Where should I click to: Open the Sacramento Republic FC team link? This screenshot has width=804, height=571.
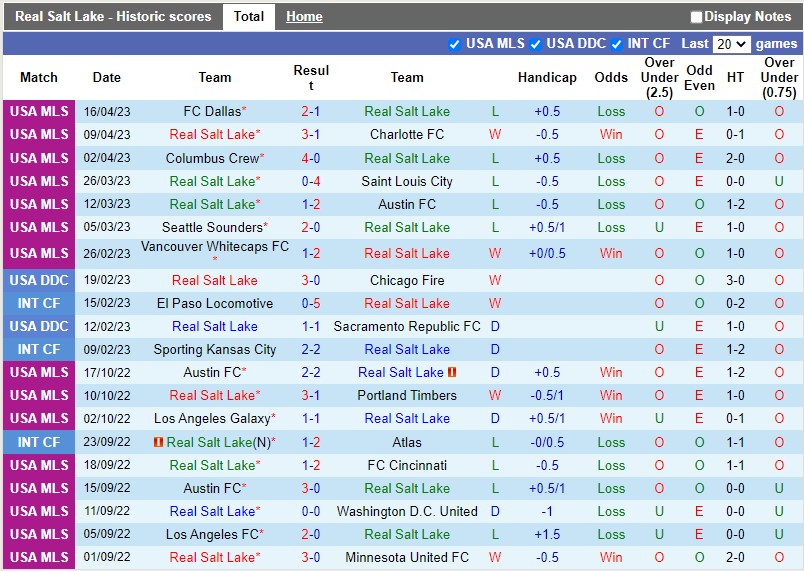coord(407,326)
